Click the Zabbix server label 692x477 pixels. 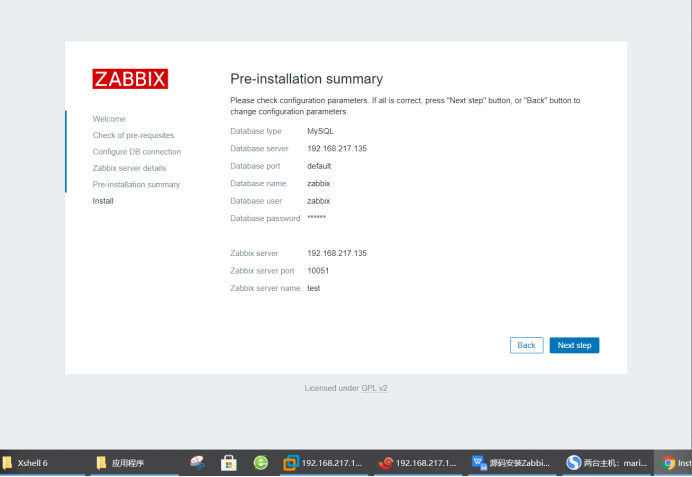[x=254, y=253]
